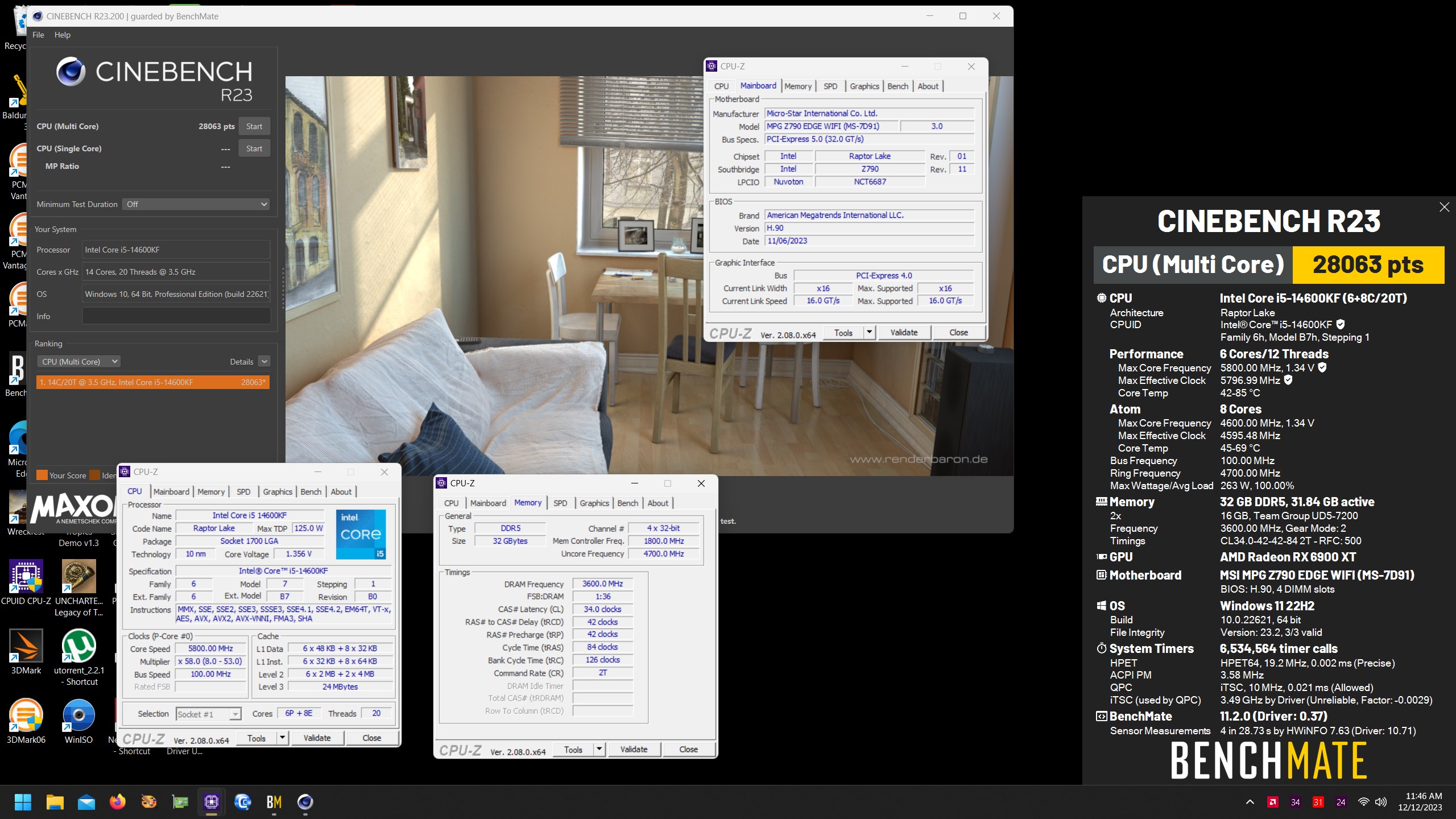This screenshot has width=1456, height=819.
Task: Click the 28063 pts score in BenchMate
Action: click(1368, 264)
